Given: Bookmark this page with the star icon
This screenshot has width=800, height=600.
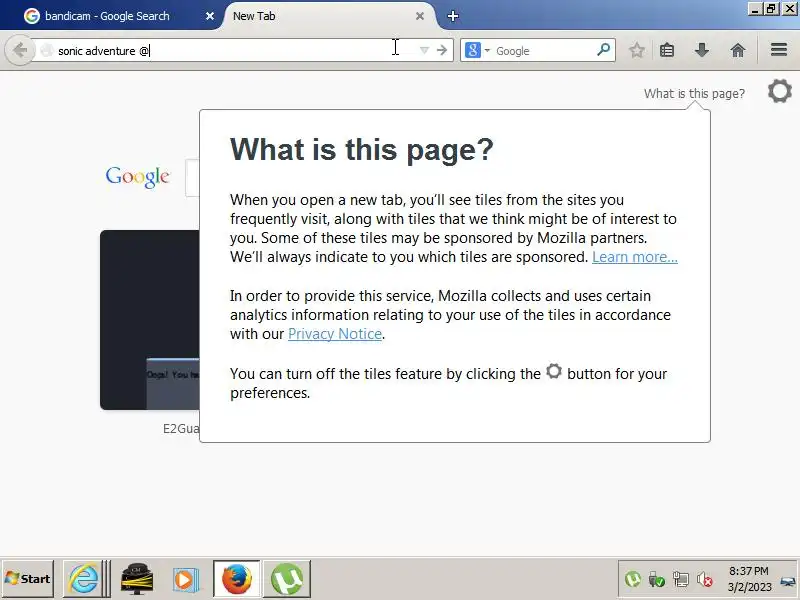Looking at the screenshot, I should pyautogui.click(x=636, y=50).
